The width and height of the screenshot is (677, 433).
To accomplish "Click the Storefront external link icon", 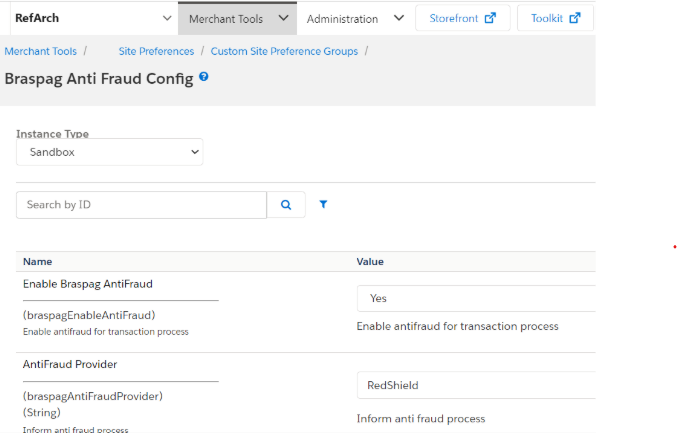I will (490, 18).
